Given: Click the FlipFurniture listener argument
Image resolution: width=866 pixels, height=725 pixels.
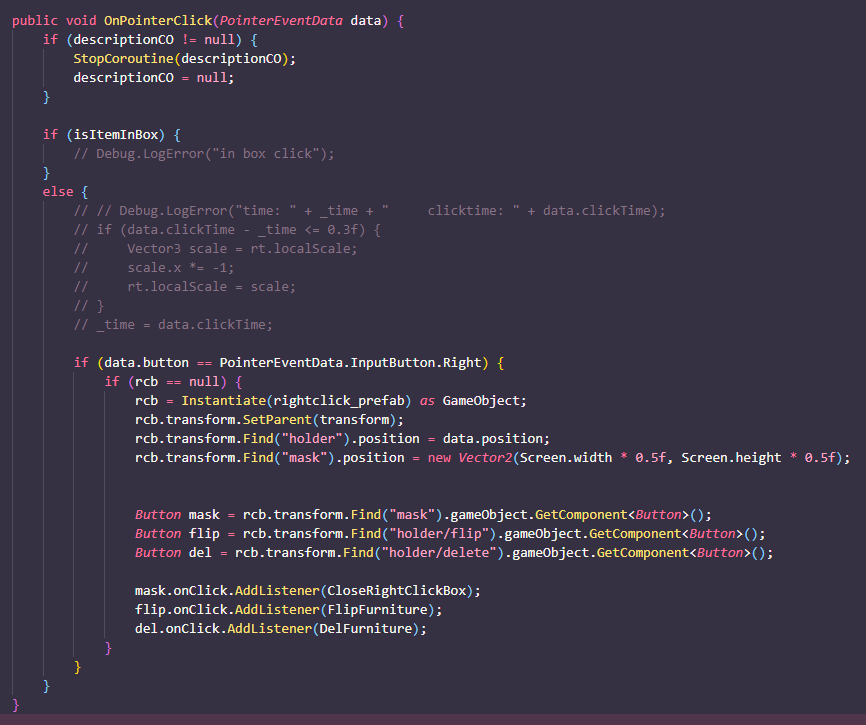Looking at the screenshot, I should (377, 610).
